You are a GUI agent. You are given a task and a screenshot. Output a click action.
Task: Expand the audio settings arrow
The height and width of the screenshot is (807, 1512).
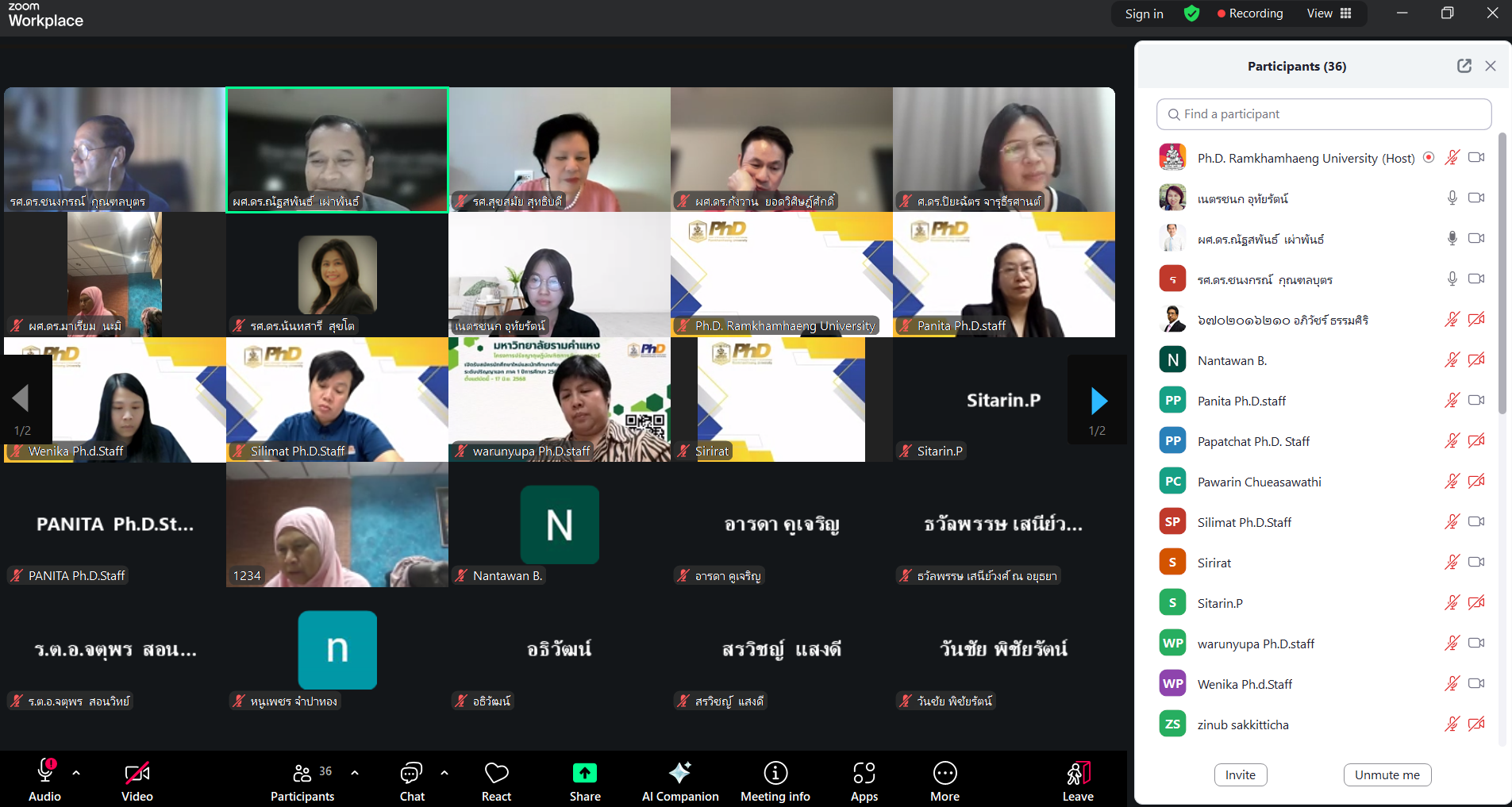(x=76, y=772)
